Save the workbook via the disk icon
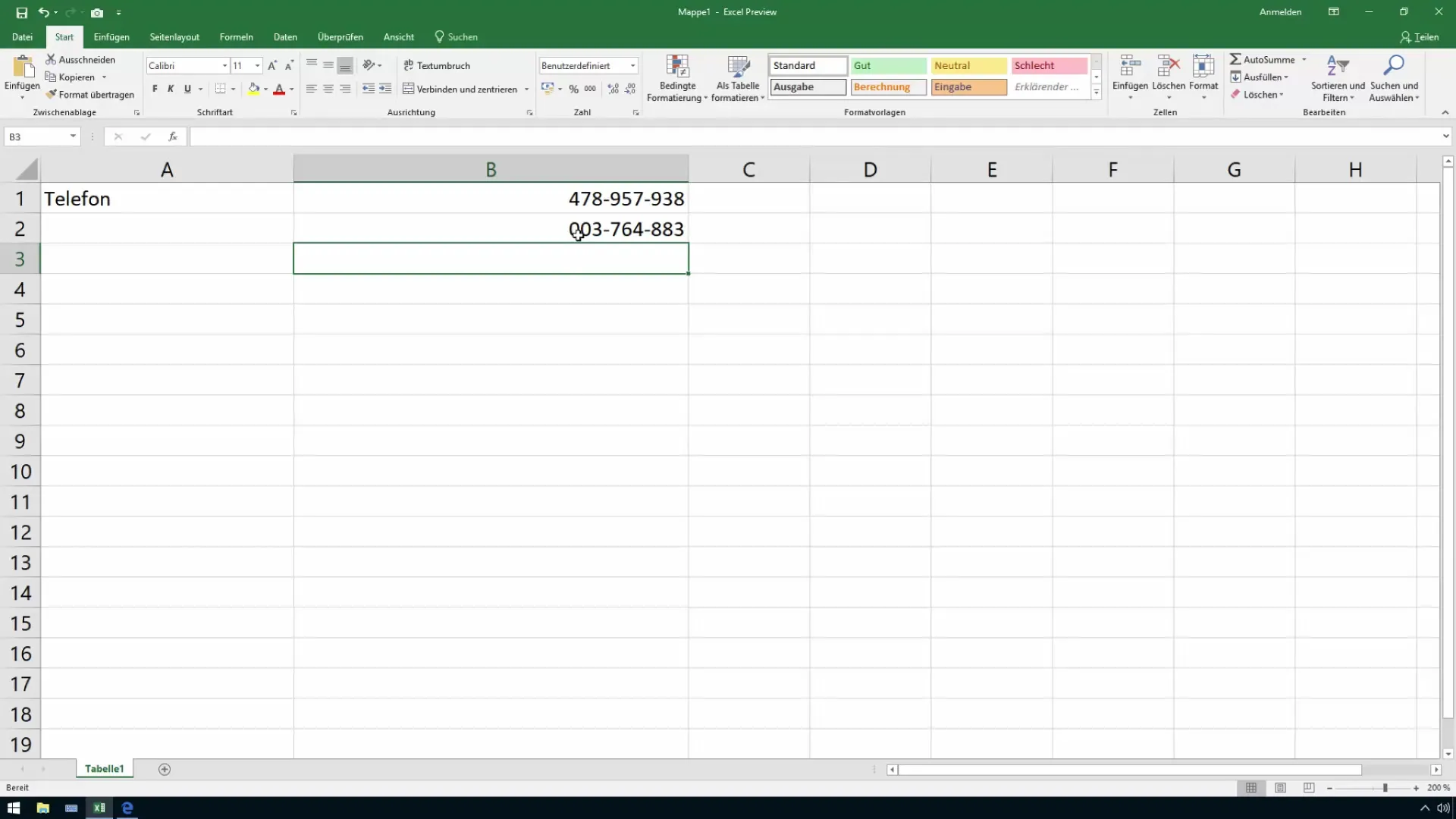This screenshot has width=1456, height=819. pos(21,13)
